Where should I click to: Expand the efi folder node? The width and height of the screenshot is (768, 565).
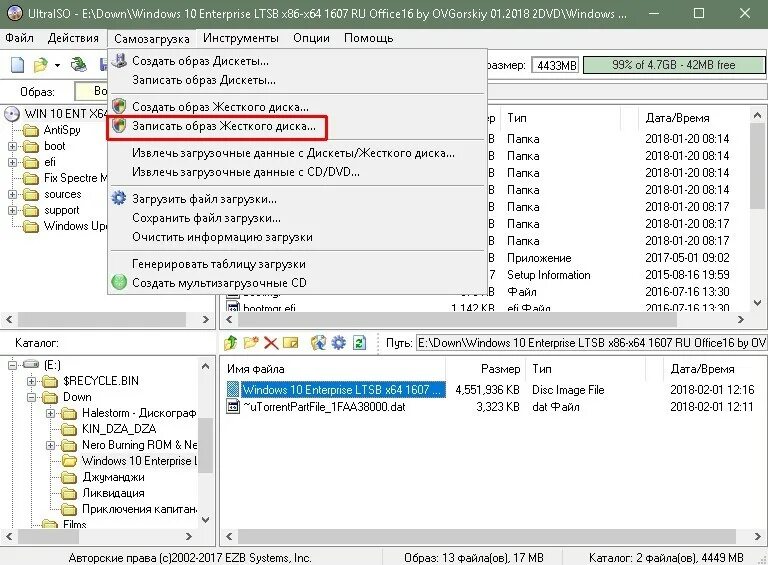coord(12,163)
